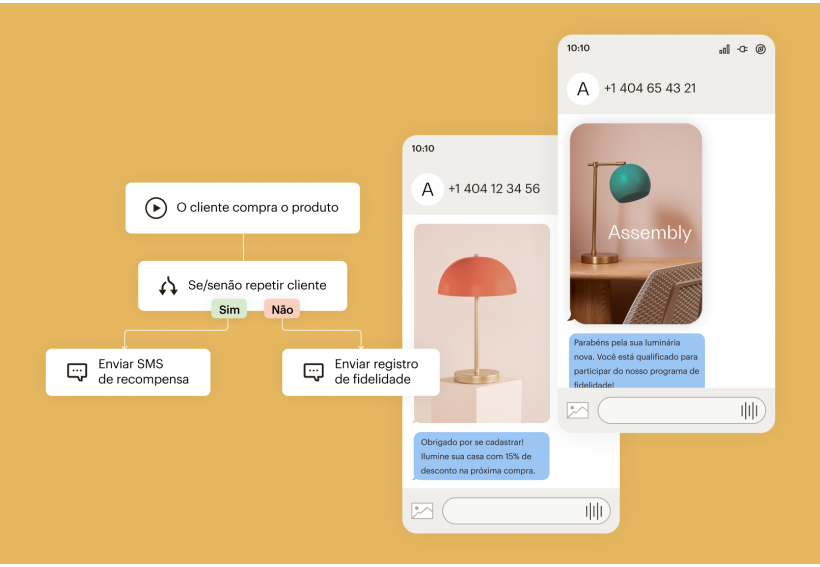Screen dimensions: 820x567
Task: Tap voice waveform icon in front phone input
Action: pyautogui.click(x=749, y=411)
